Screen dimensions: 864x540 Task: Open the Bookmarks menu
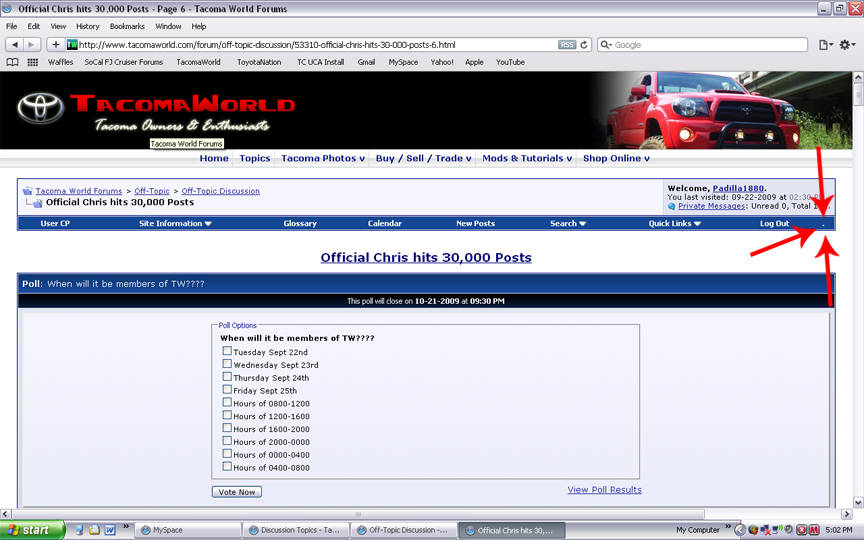tap(127, 26)
